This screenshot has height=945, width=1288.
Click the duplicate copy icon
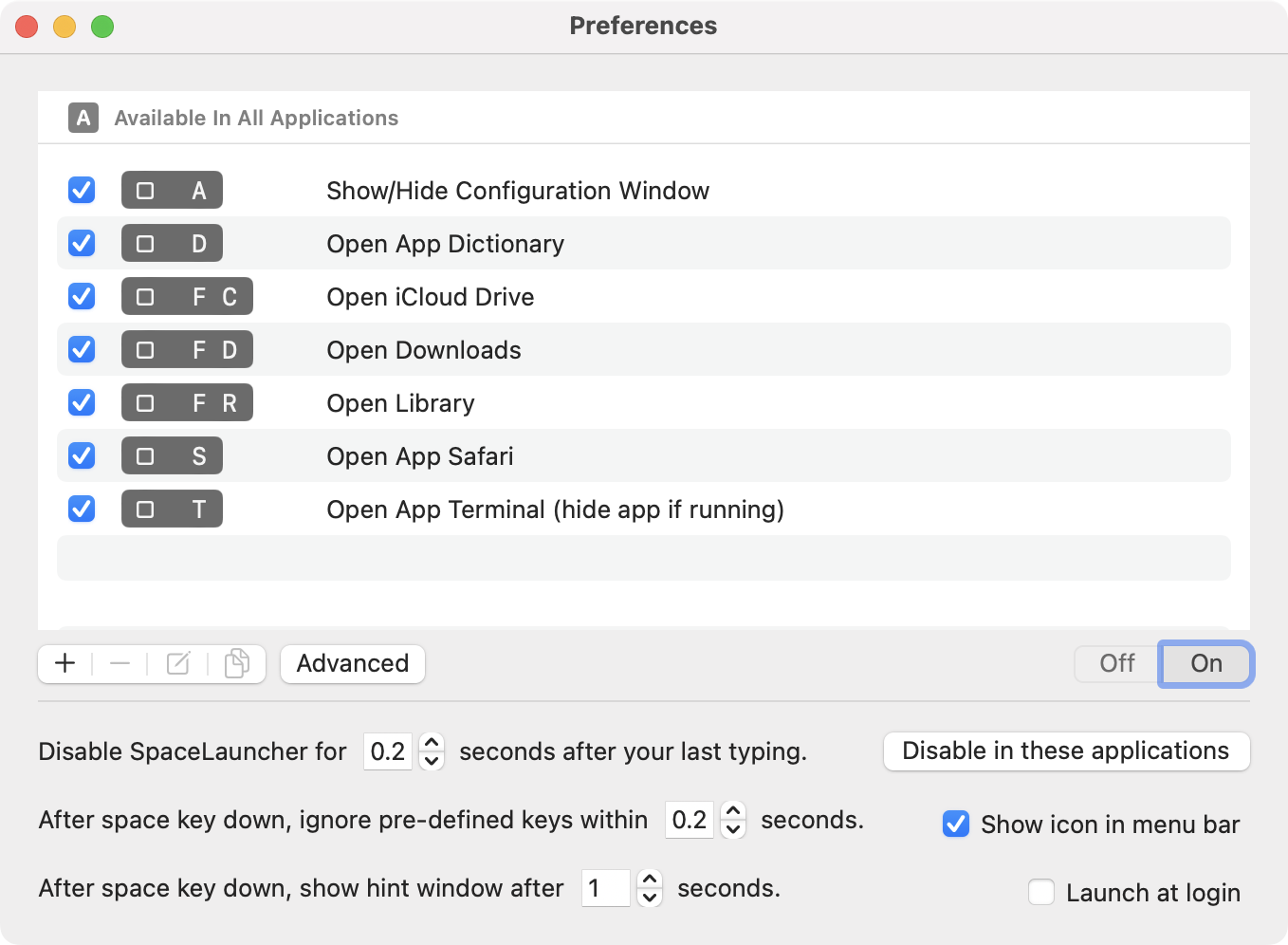(236, 663)
